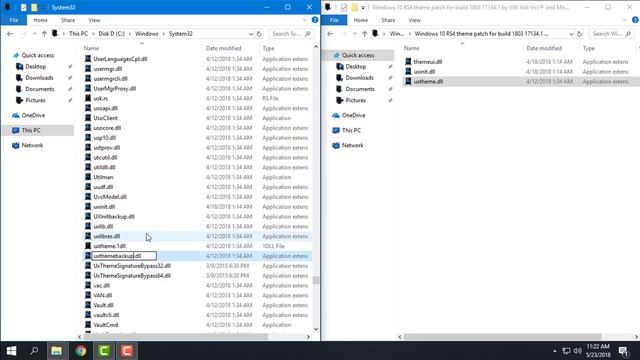The image size is (640, 360).
Task: Open Help in theme patch window
Action: [x=635, y=20]
